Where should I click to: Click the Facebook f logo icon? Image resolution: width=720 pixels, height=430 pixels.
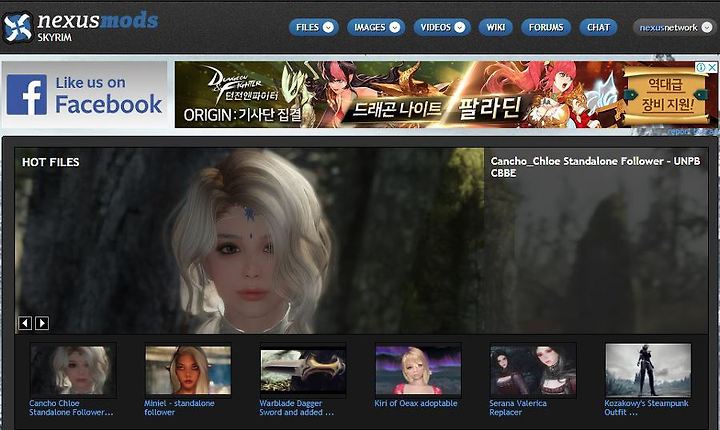[x=27, y=95]
